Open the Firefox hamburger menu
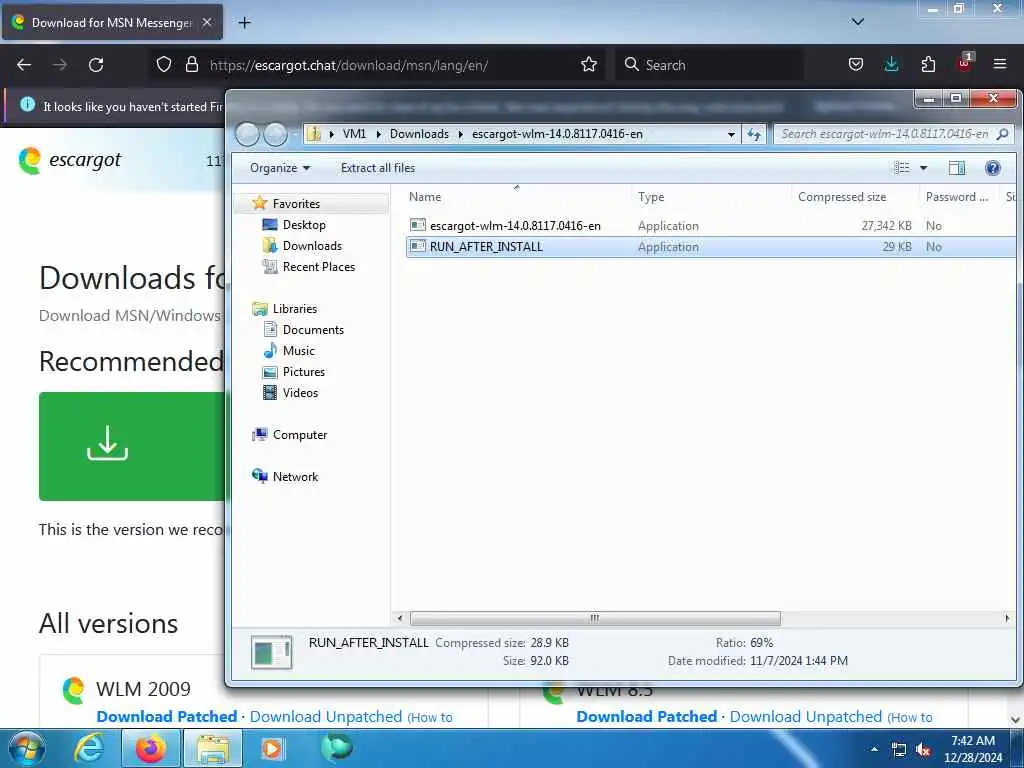The image size is (1024, 768). [1000, 65]
